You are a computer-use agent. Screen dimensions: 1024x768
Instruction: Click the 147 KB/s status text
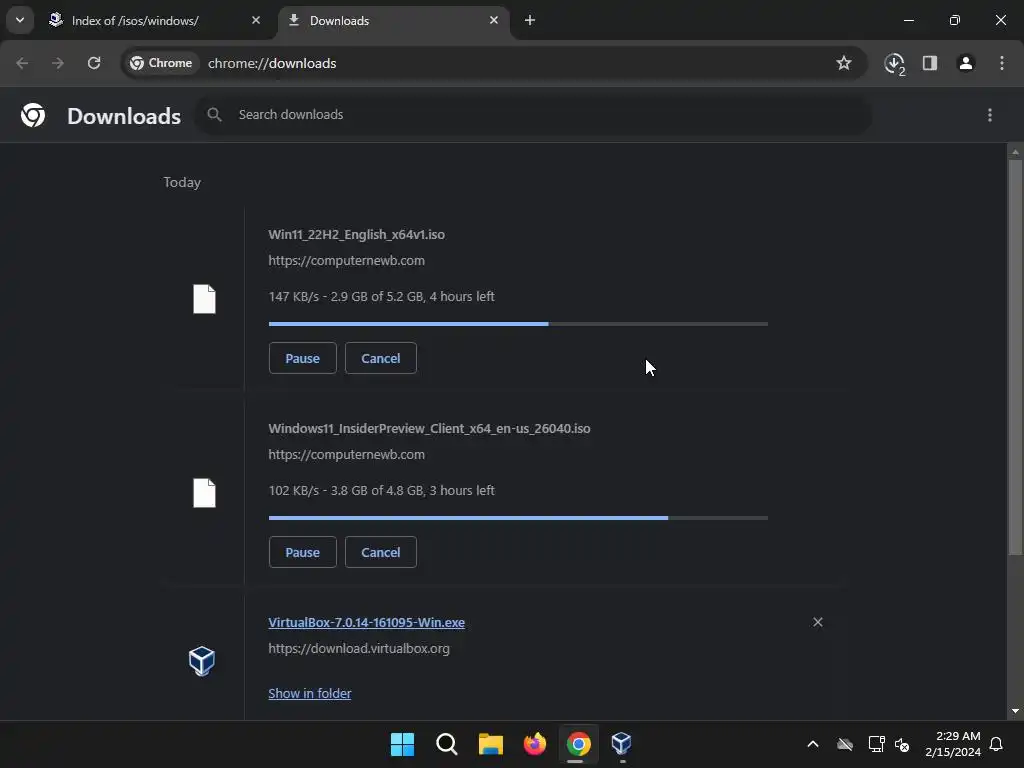(381, 296)
